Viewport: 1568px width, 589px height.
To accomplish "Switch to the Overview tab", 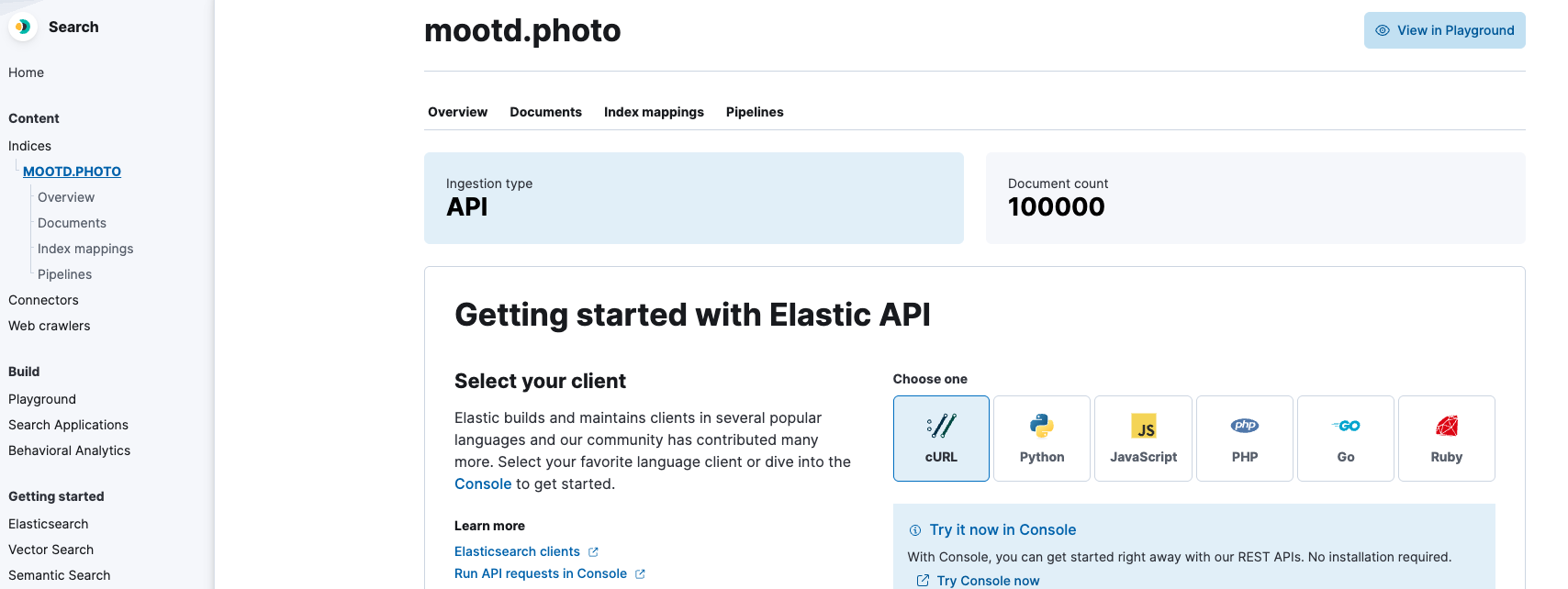I will click(x=457, y=112).
